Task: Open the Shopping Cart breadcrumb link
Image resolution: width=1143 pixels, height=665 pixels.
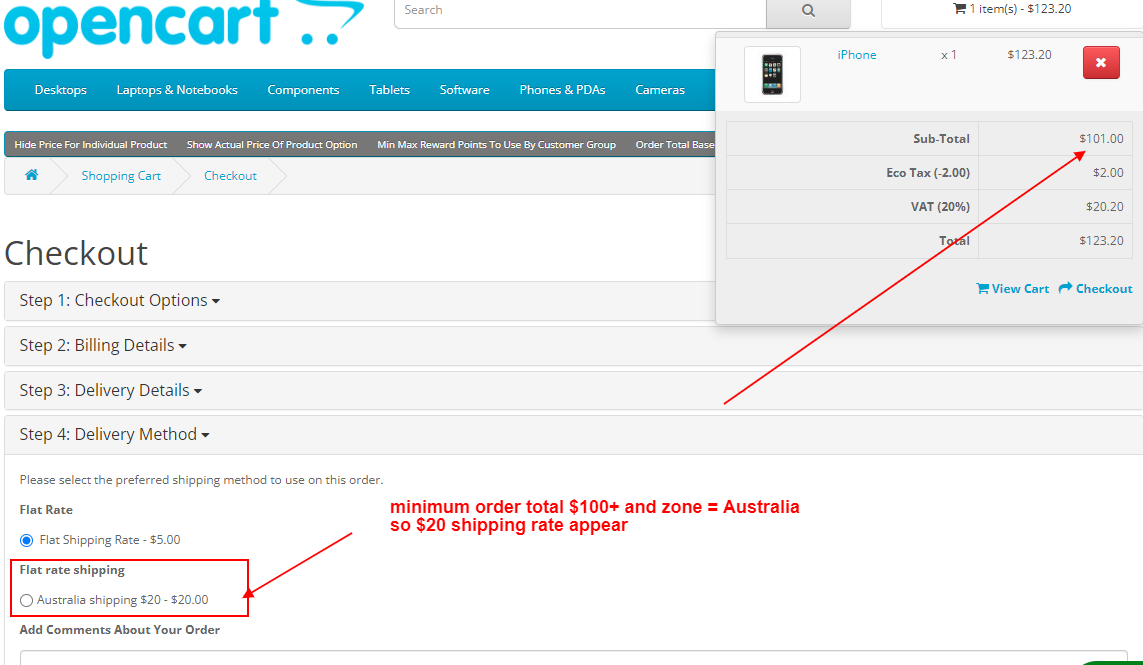Action: (x=120, y=175)
